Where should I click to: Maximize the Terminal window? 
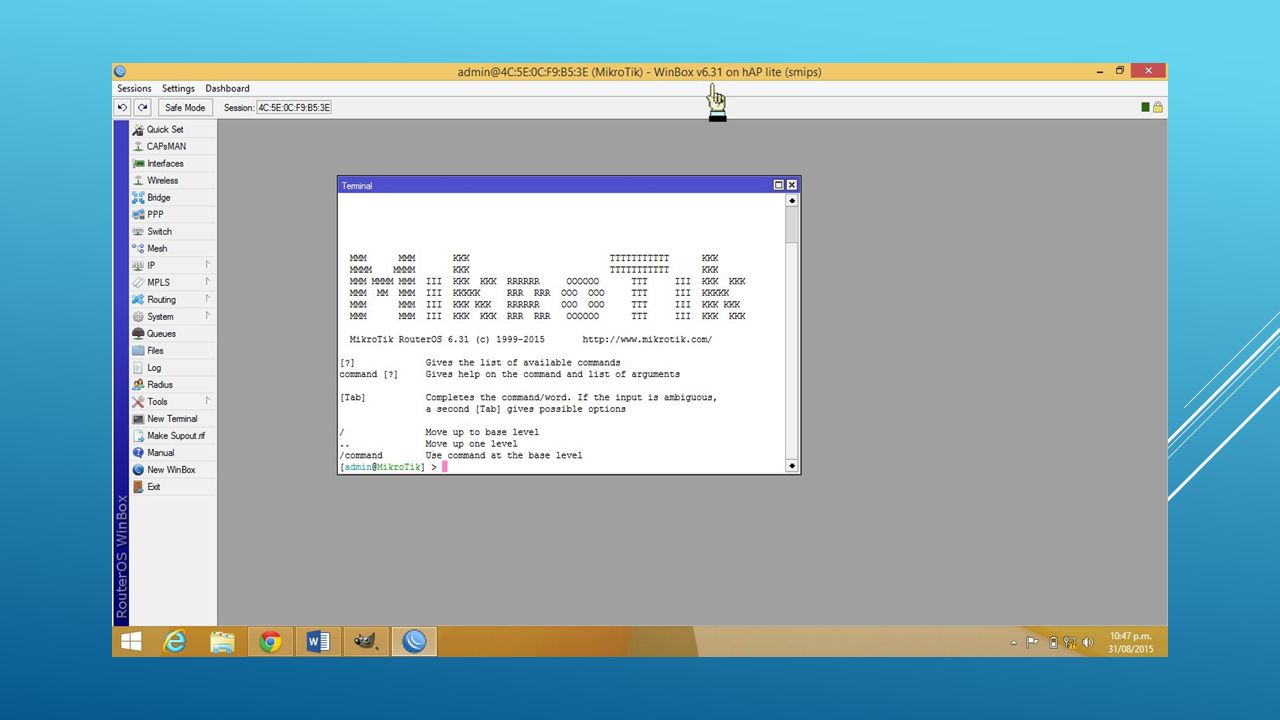(x=779, y=185)
